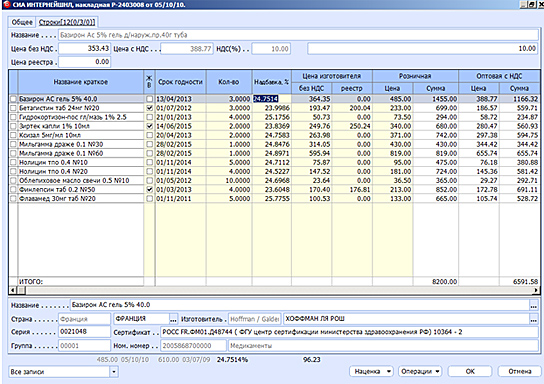Click the Розничная column group header

pyautogui.click(x=415, y=76)
